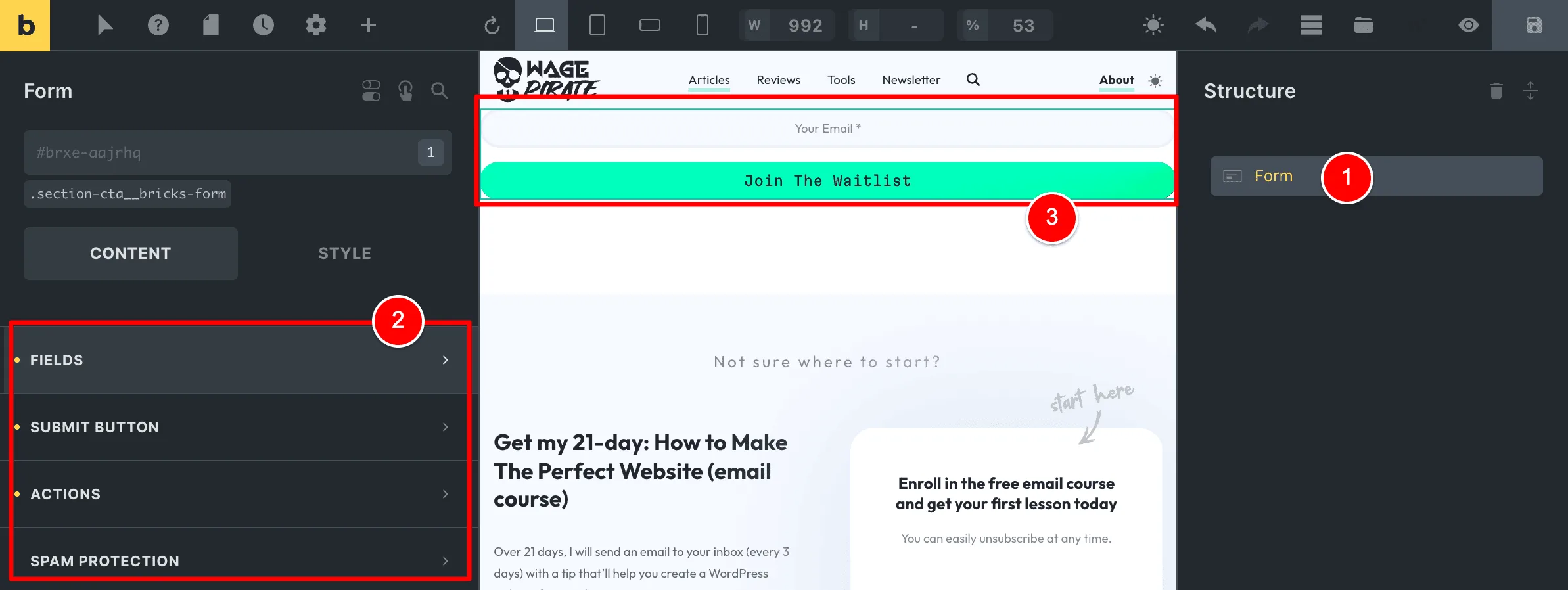Click 'Enroll in the free email course' heading
The height and width of the screenshot is (590, 1568).
[x=1006, y=493]
